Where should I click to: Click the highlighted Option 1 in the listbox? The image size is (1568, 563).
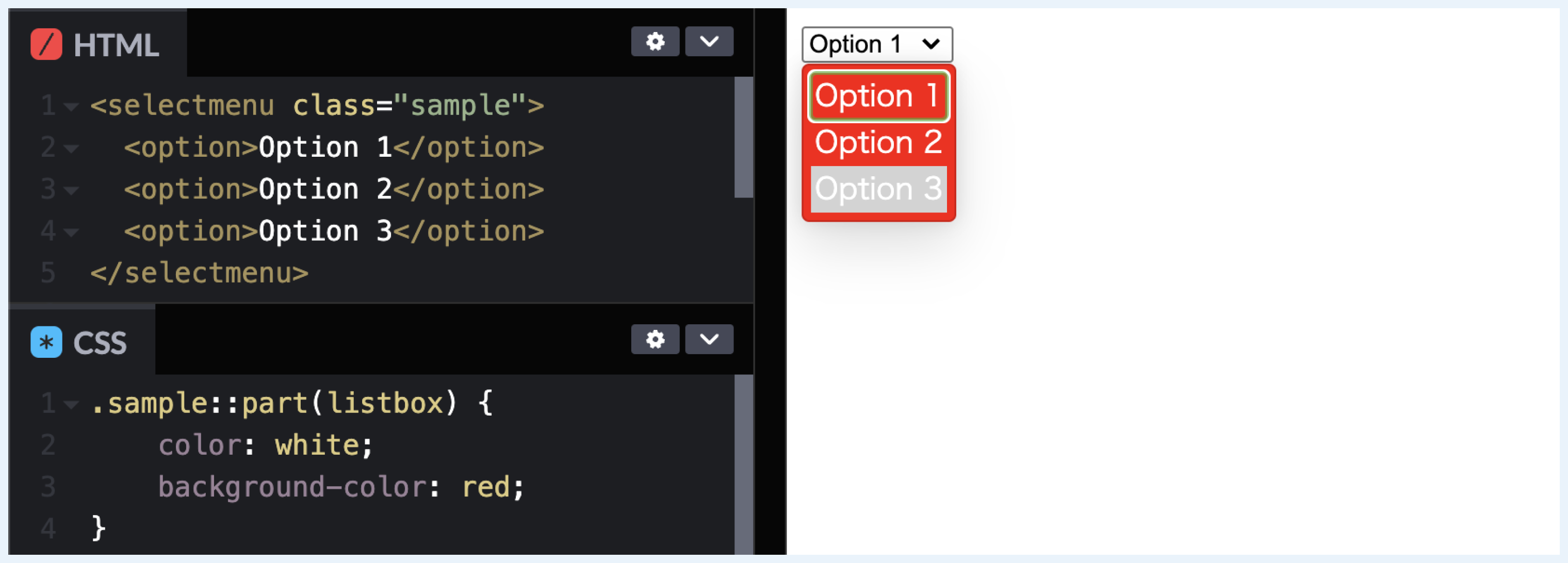click(x=877, y=95)
